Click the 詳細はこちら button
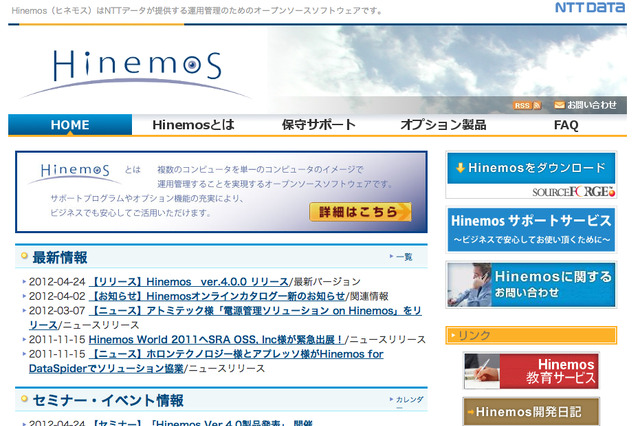640x426 pixels. (360, 212)
